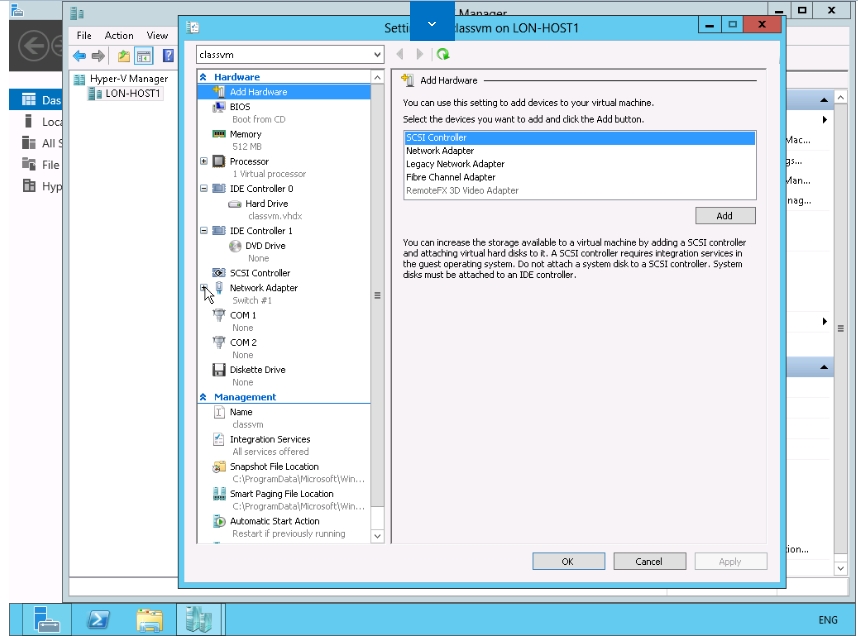The width and height of the screenshot is (858, 636).
Task: Click the Name setting icon
Action: coord(219,412)
